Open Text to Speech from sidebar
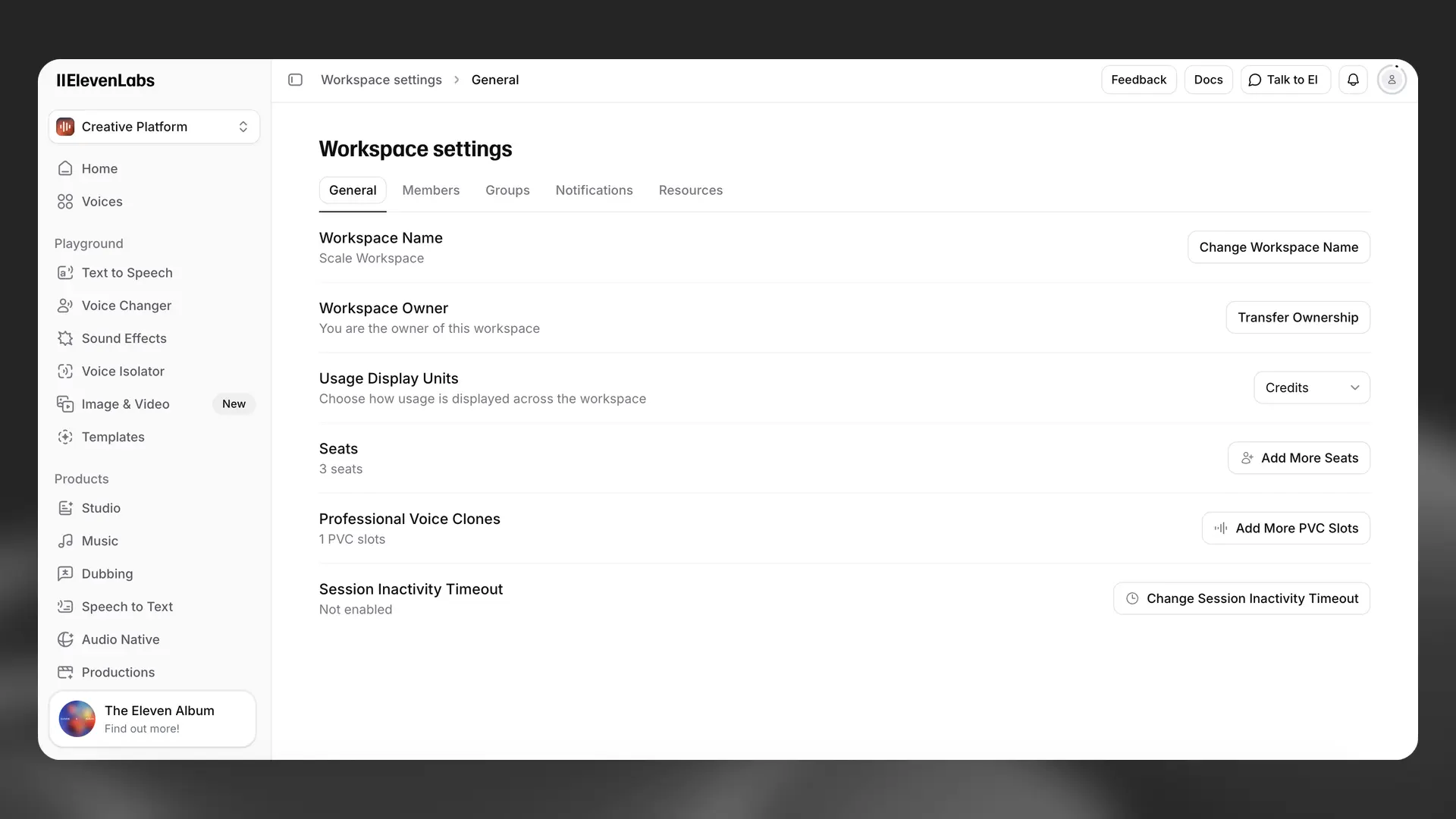Viewport: 1456px width, 819px height. point(127,273)
